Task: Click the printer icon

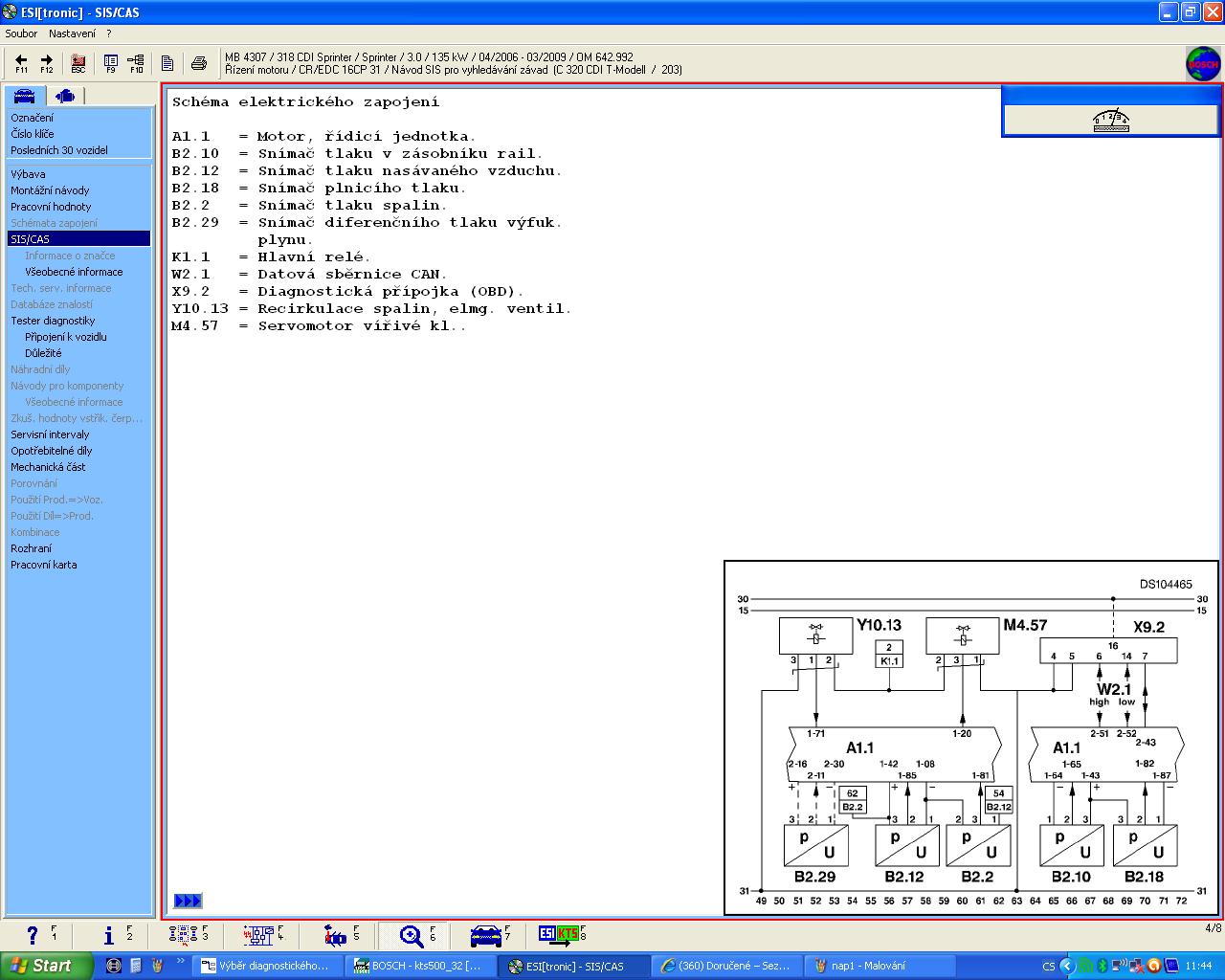Action: coord(198,63)
